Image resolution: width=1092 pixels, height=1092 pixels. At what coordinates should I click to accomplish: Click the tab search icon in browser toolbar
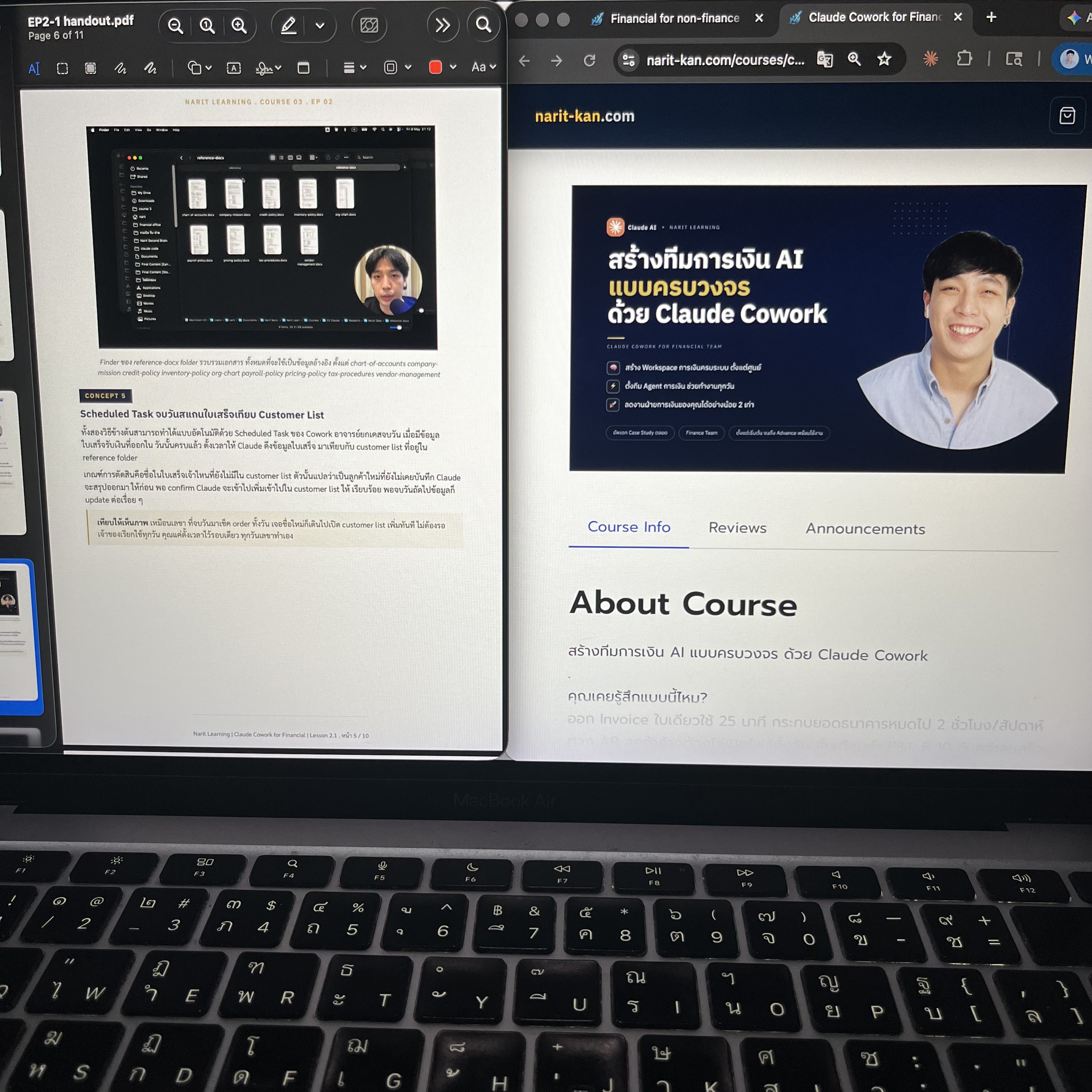(1014, 58)
